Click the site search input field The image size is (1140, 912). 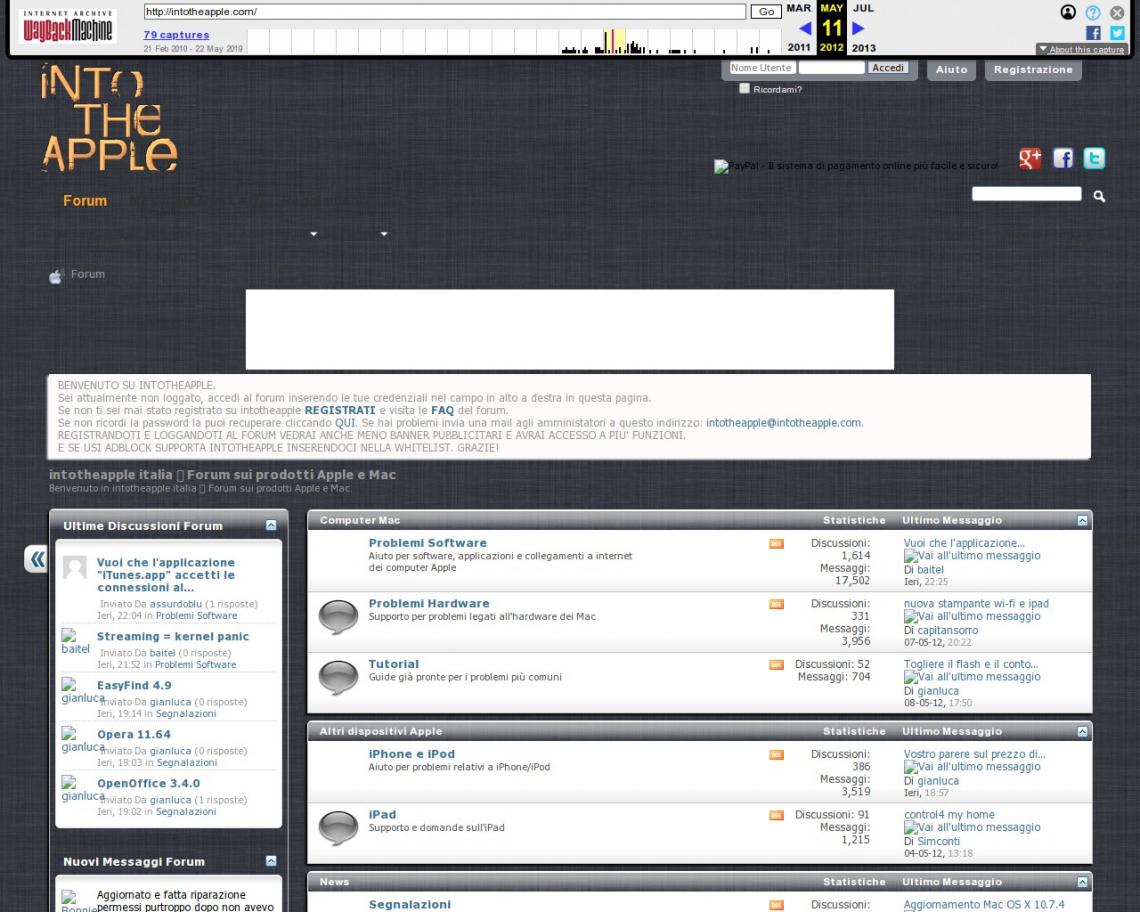1027,193
